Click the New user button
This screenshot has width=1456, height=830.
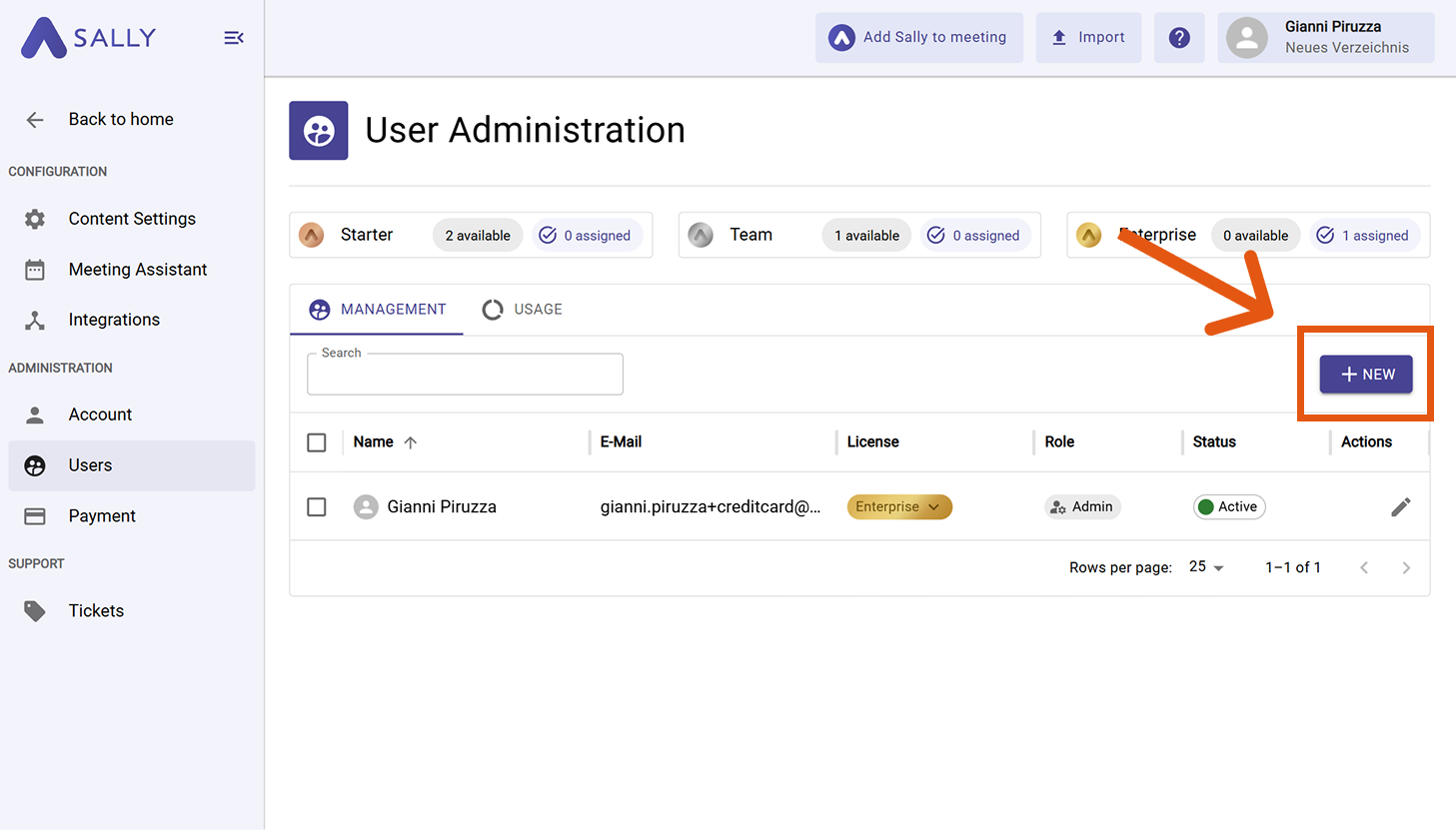1366,375
